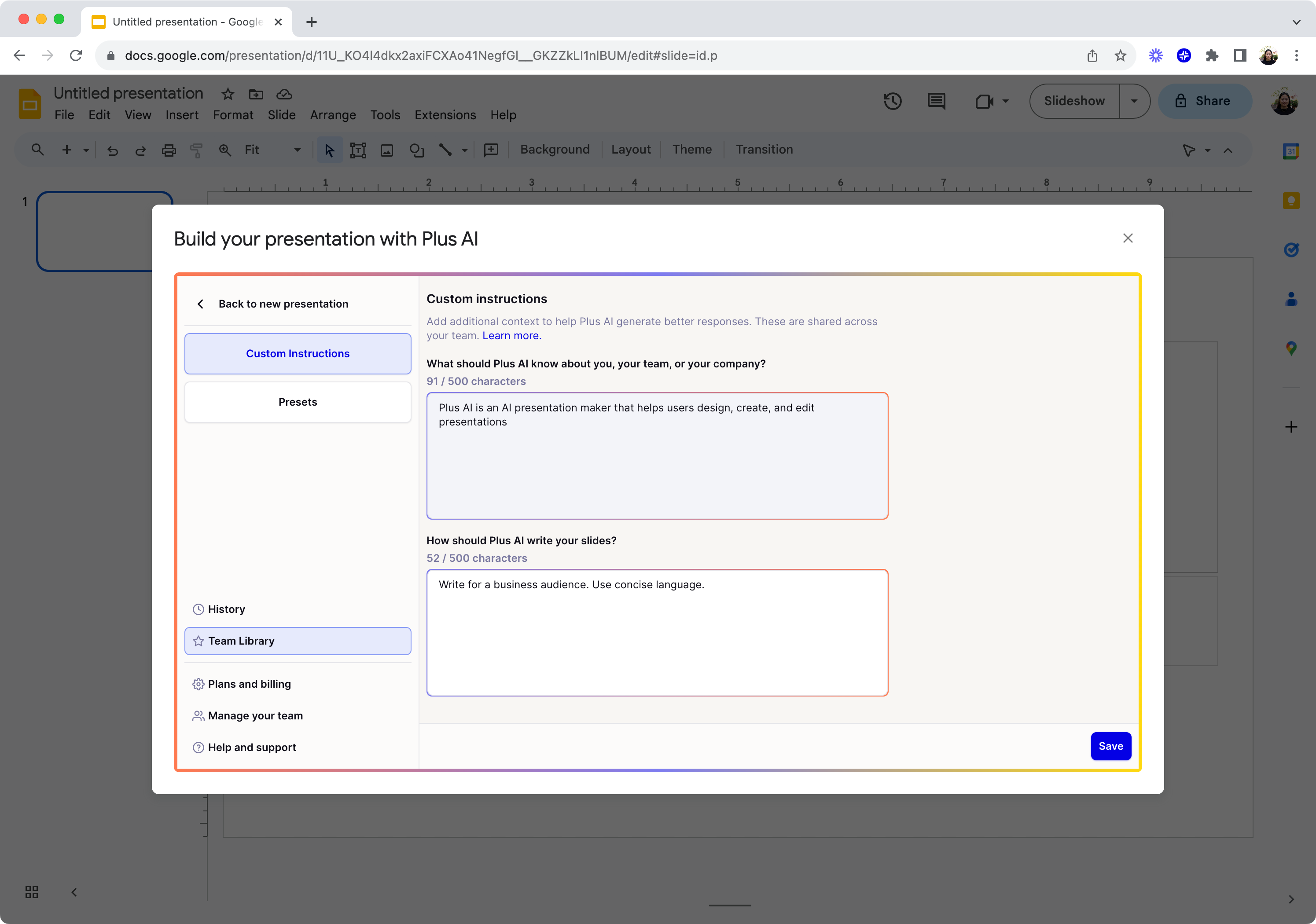Open the Fit zoom dropdown
The height and width of the screenshot is (924, 1316).
click(x=273, y=150)
